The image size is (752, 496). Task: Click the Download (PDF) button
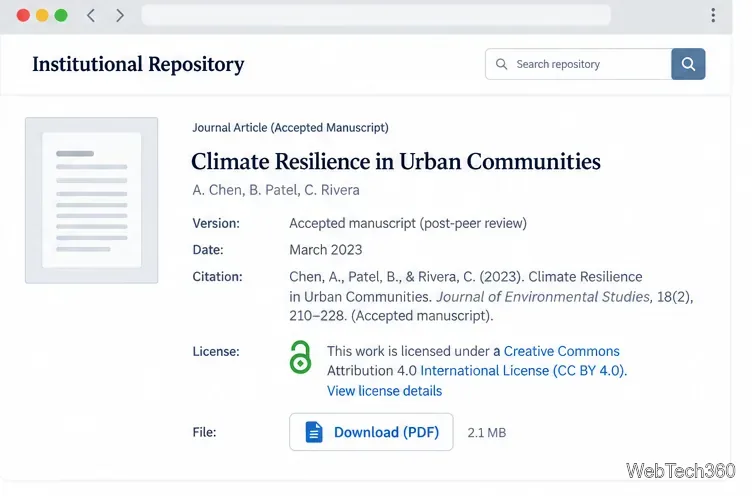pyautogui.click(x=371, y=432)
